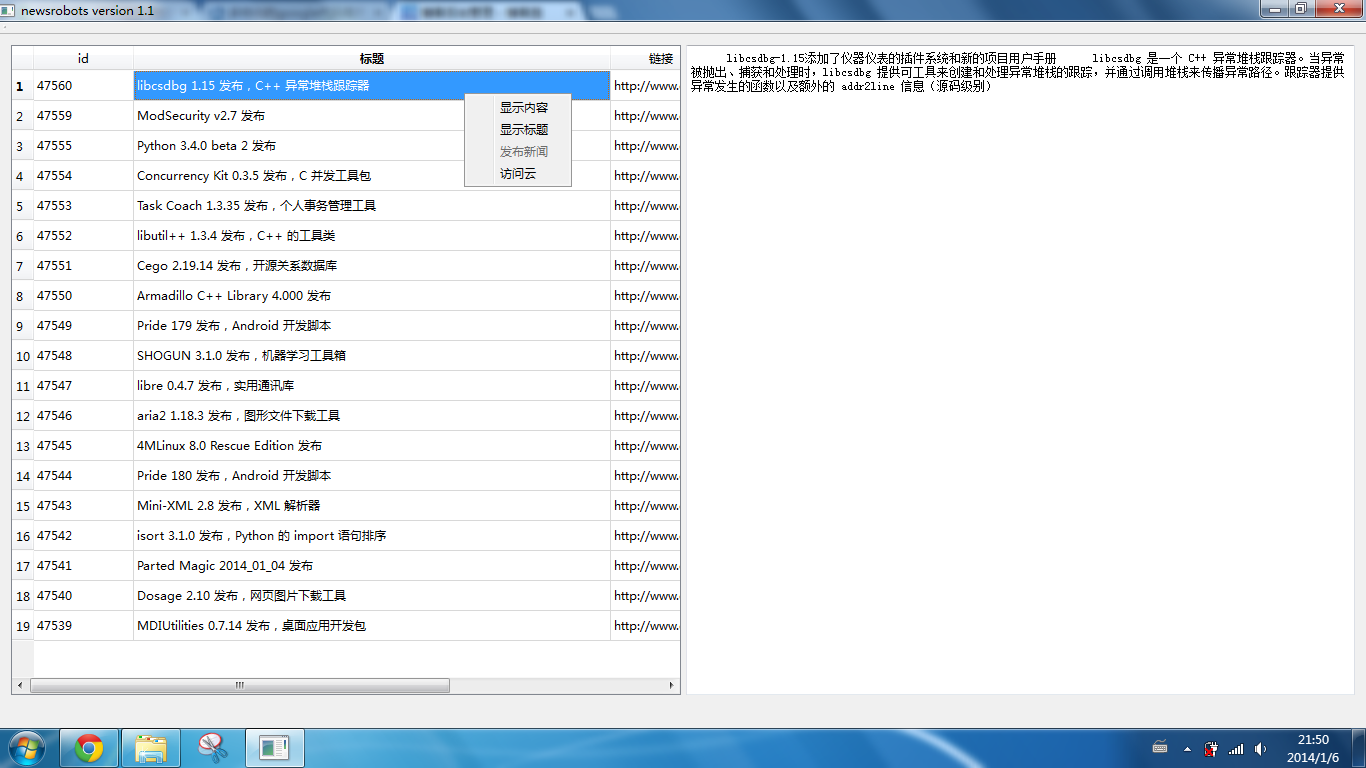The width and height of the screenshot is (1366, 768).
Task: Show hidden system tray icons
Action: [1187, 748]
